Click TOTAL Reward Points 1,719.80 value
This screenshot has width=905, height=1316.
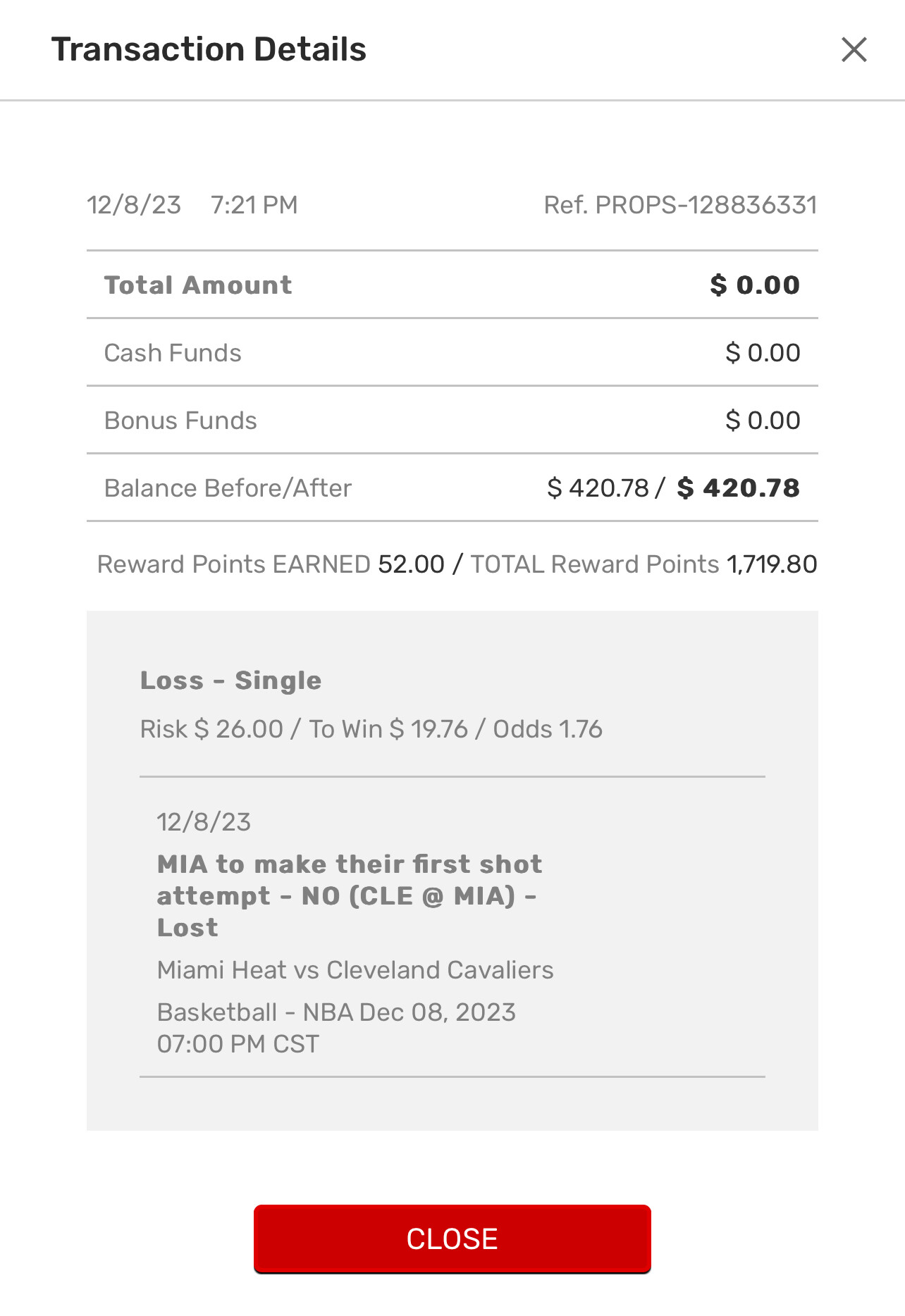coord(772,564)
